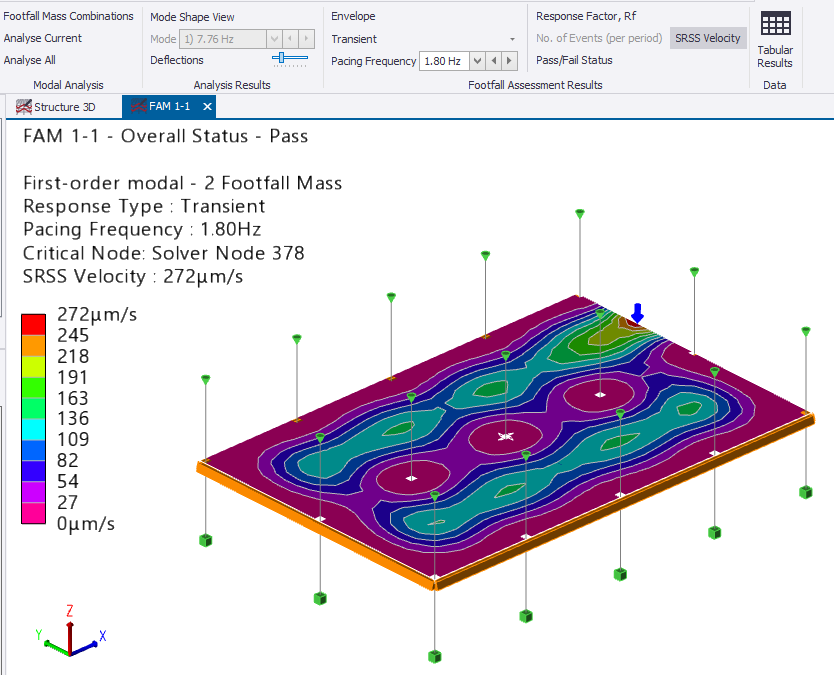This screenshot has width=834, height=675.
Task: Select the FAM 1-1 tab
Action: pyautogui.click(x=168, y=107)
